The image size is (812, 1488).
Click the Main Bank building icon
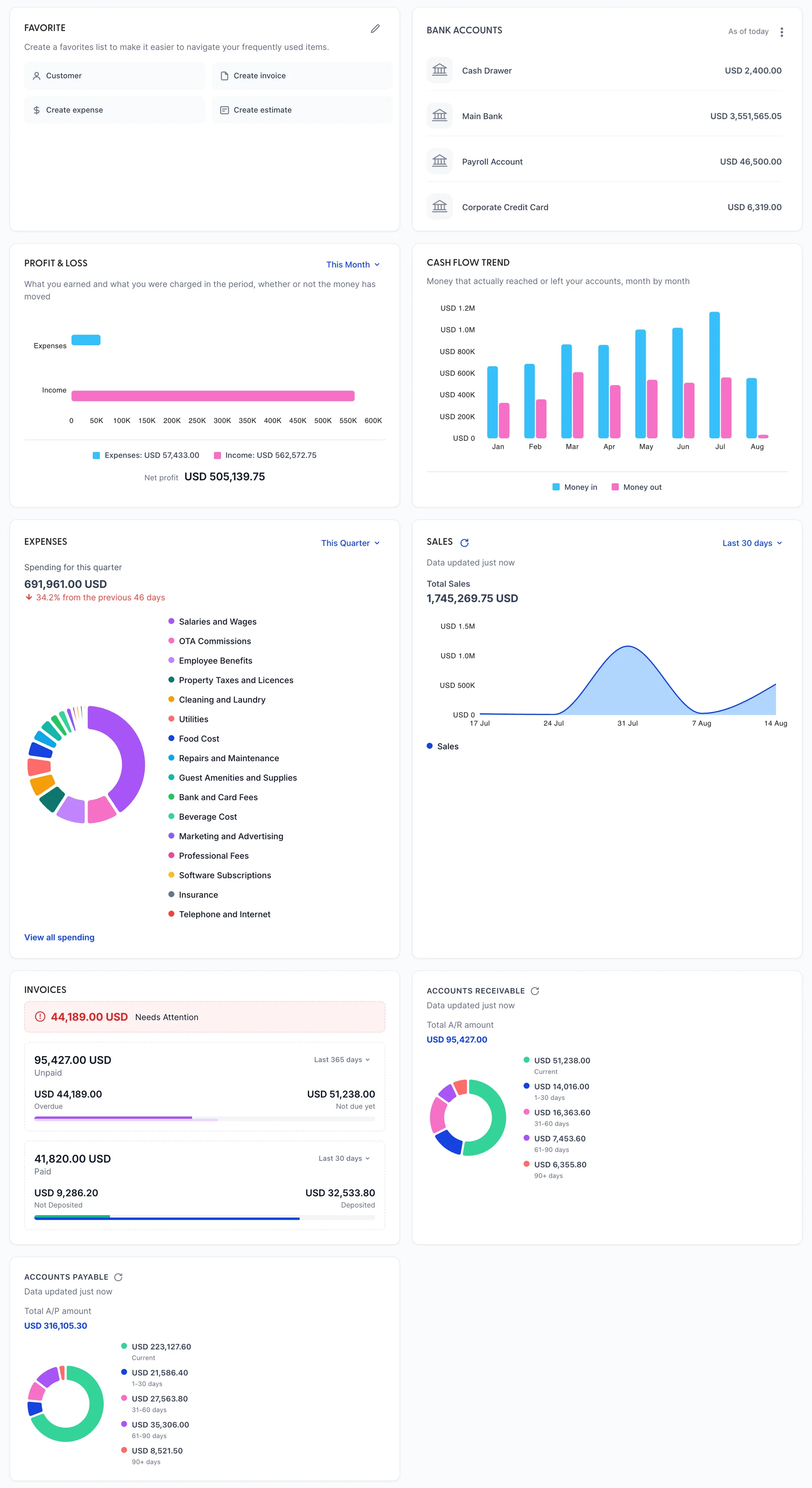pyautogui.click(x=439, y=116)
